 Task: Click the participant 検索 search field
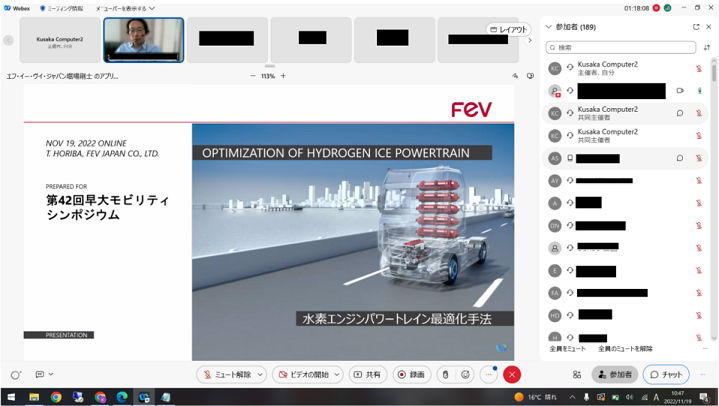click(624, 47)
